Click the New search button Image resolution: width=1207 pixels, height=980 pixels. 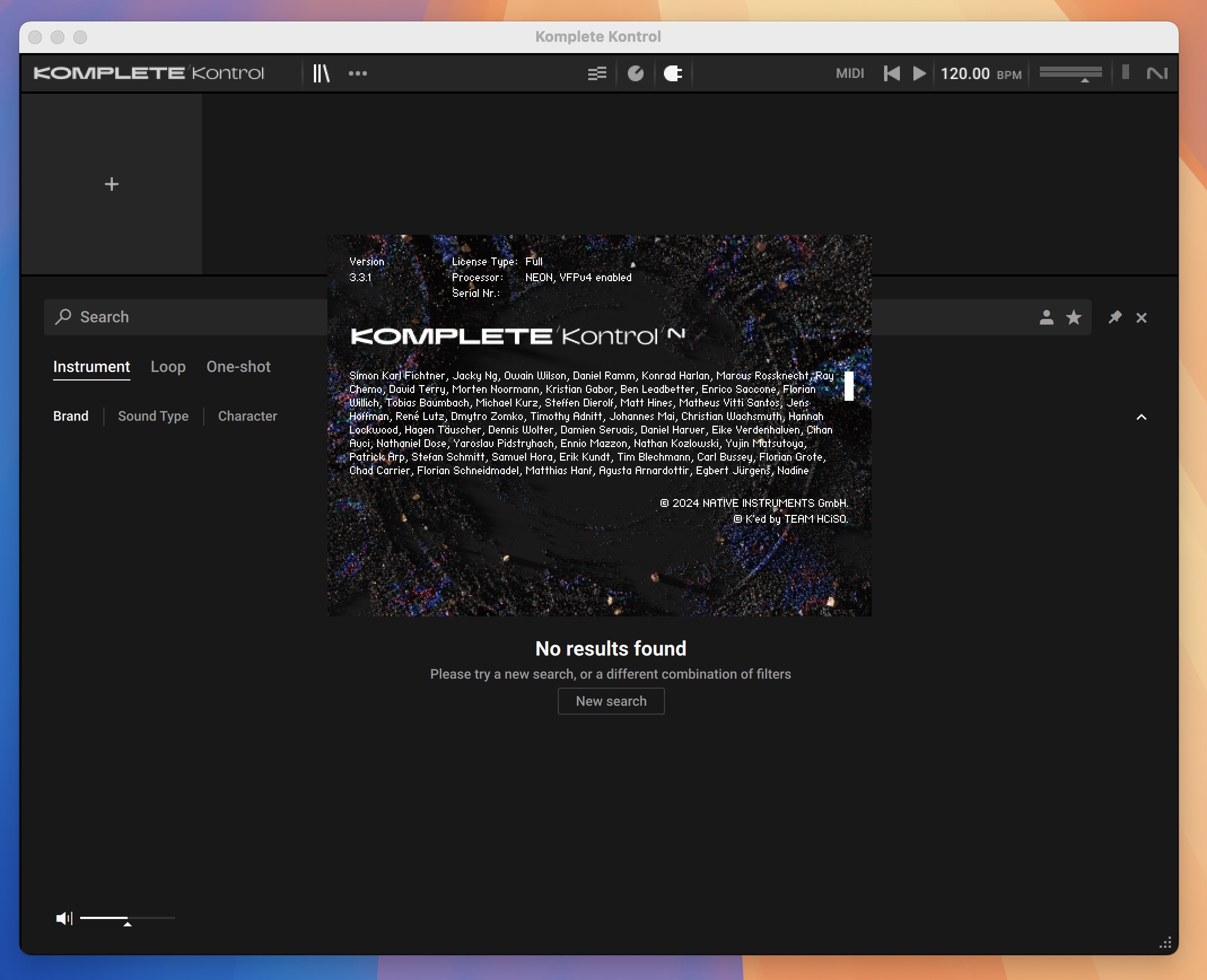pyautogui.click(x=611, y=701)
